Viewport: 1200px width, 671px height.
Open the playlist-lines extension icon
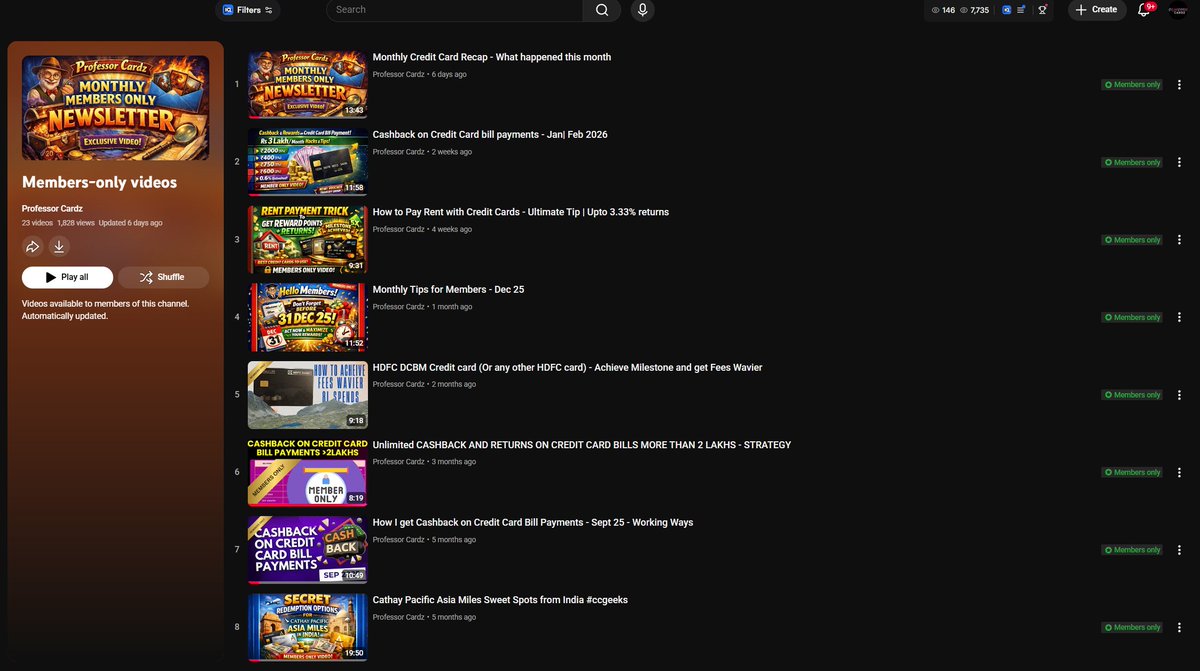[1021, 10]
